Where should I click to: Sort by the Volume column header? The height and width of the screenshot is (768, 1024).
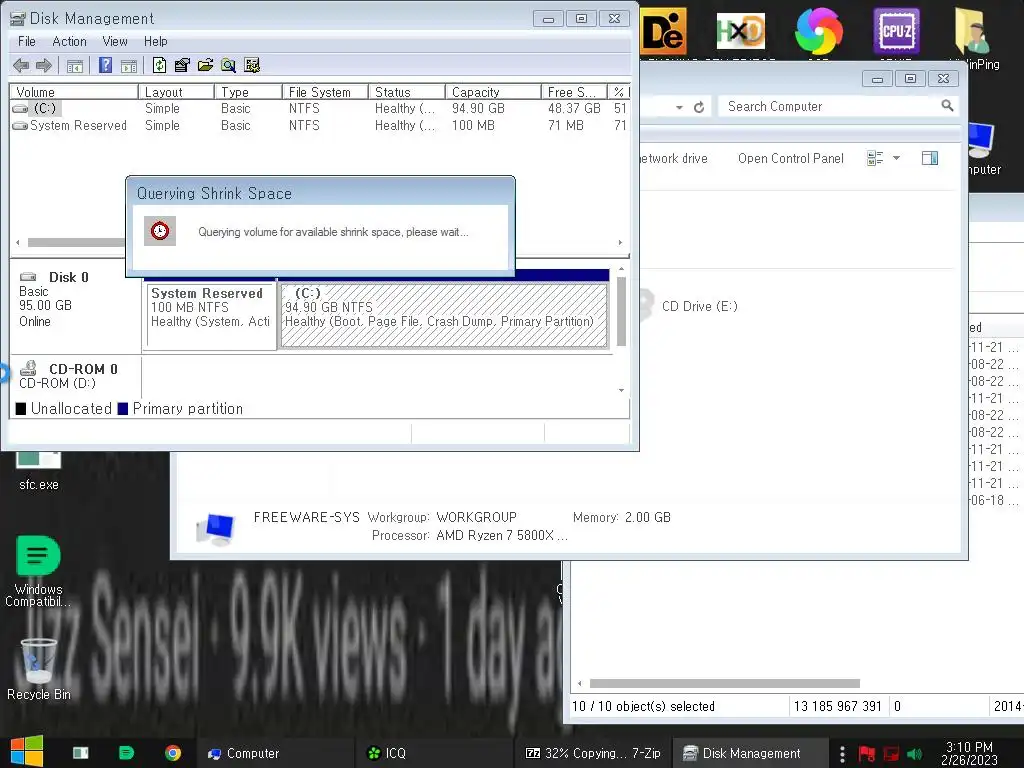click(74, 92)
